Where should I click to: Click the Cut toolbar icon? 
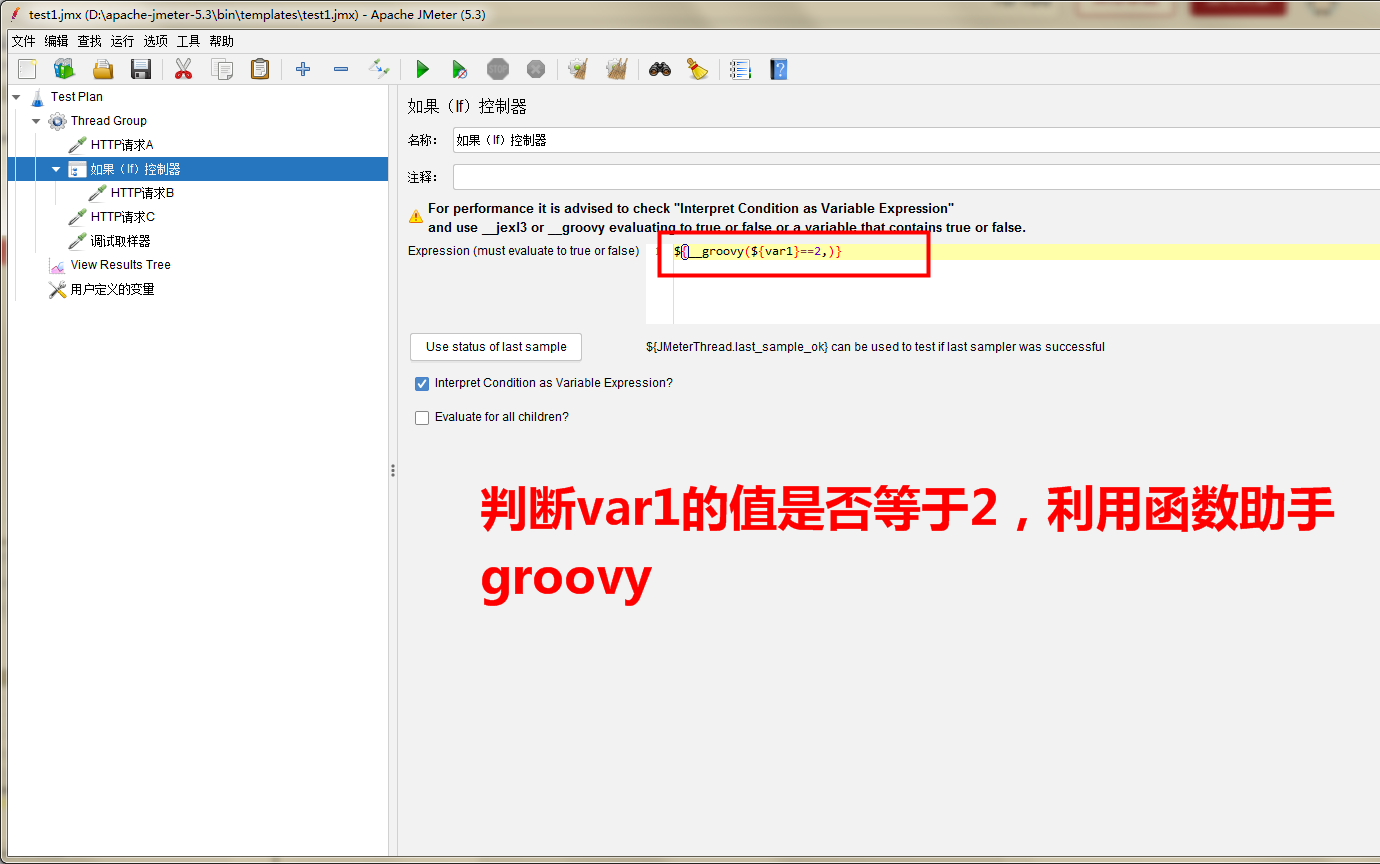pos(182,69)
